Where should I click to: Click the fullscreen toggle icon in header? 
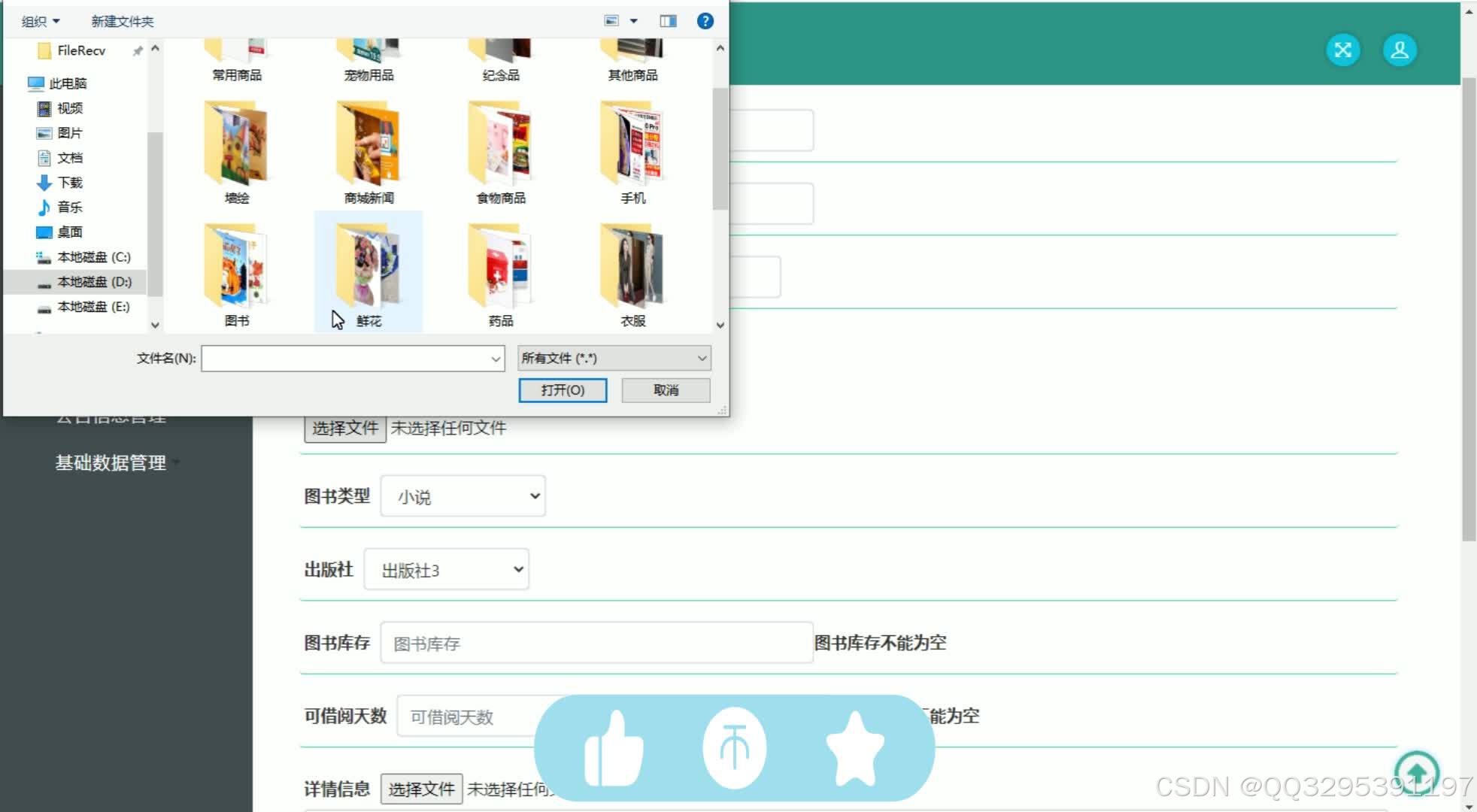pos(1343,50)
